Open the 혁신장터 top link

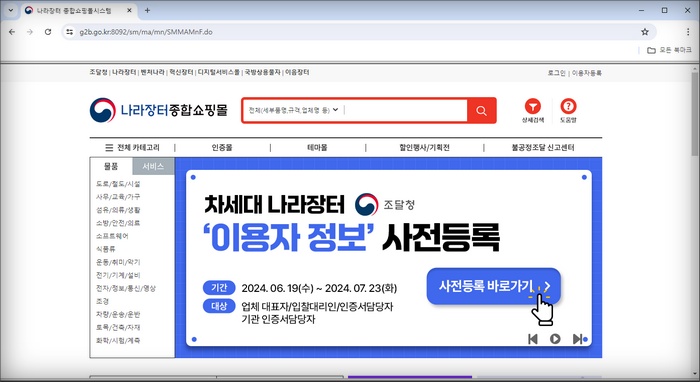tap(181, 72)
